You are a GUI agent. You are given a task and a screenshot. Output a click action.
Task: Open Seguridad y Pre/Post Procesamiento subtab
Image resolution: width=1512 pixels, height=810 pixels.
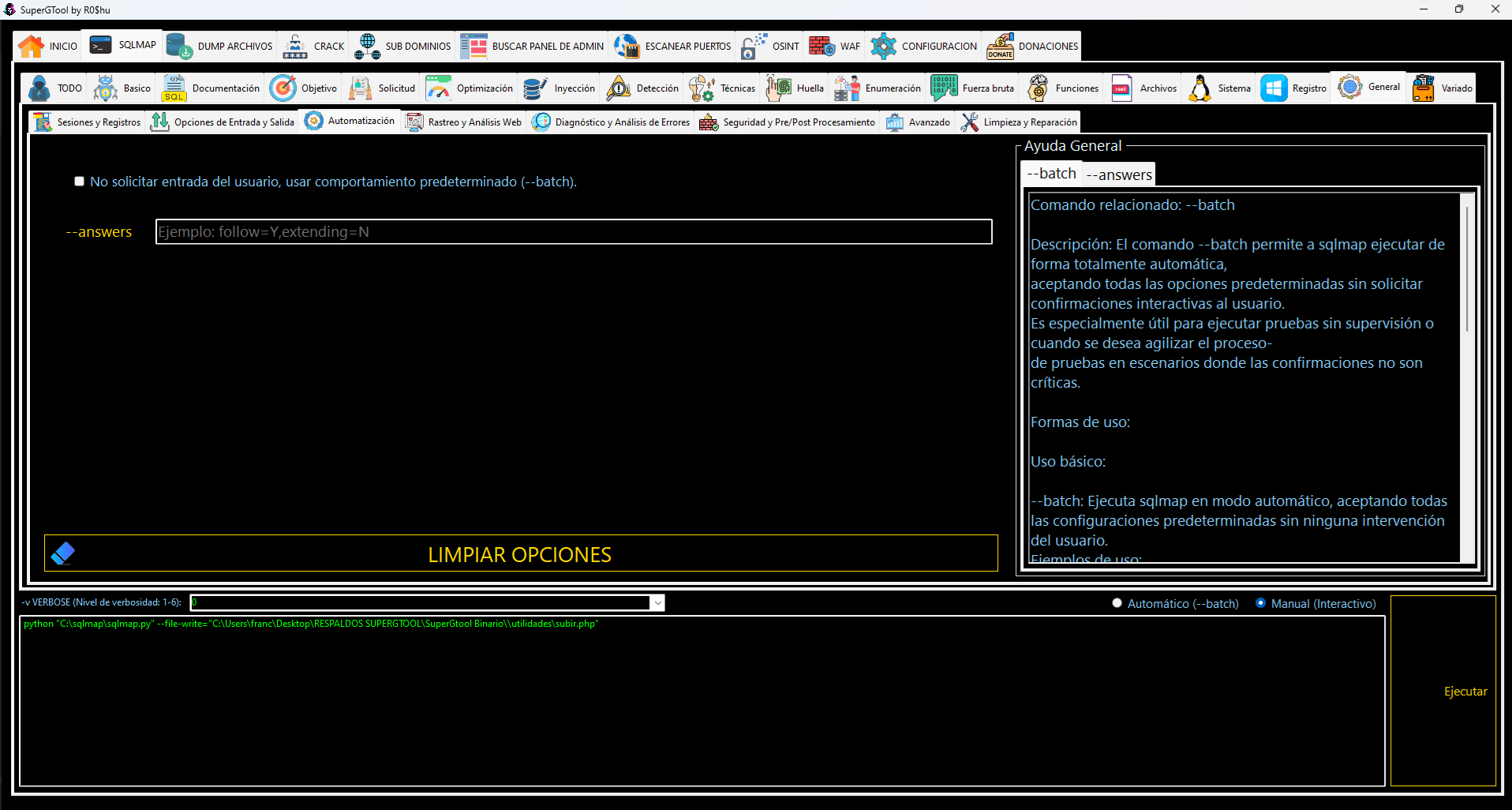(788, 122)
